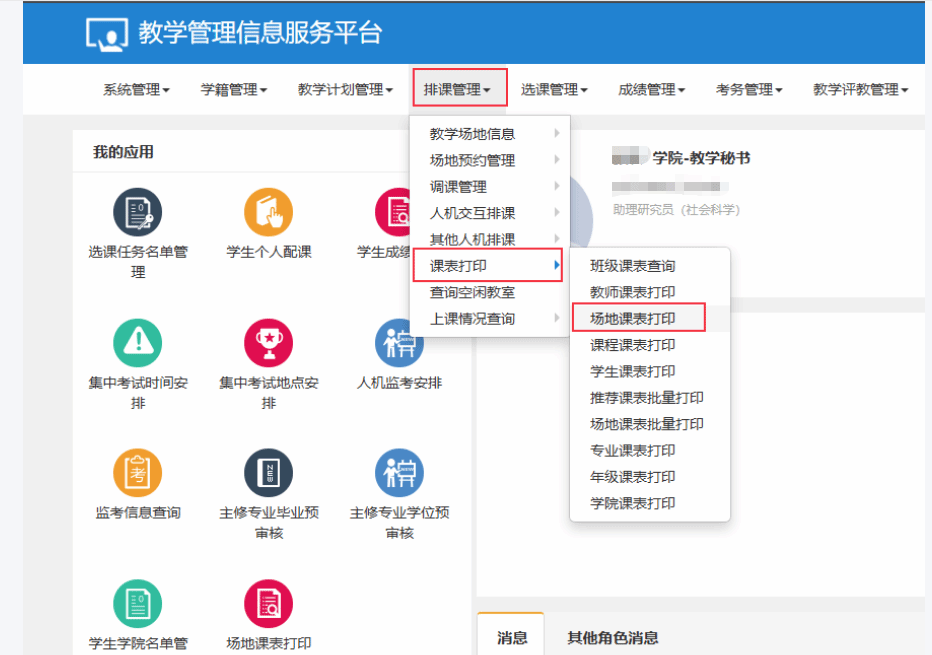Expand the 系统管理 dropdown menu
This screenshot has width=932, height=655.
click(x=136, y=90)
